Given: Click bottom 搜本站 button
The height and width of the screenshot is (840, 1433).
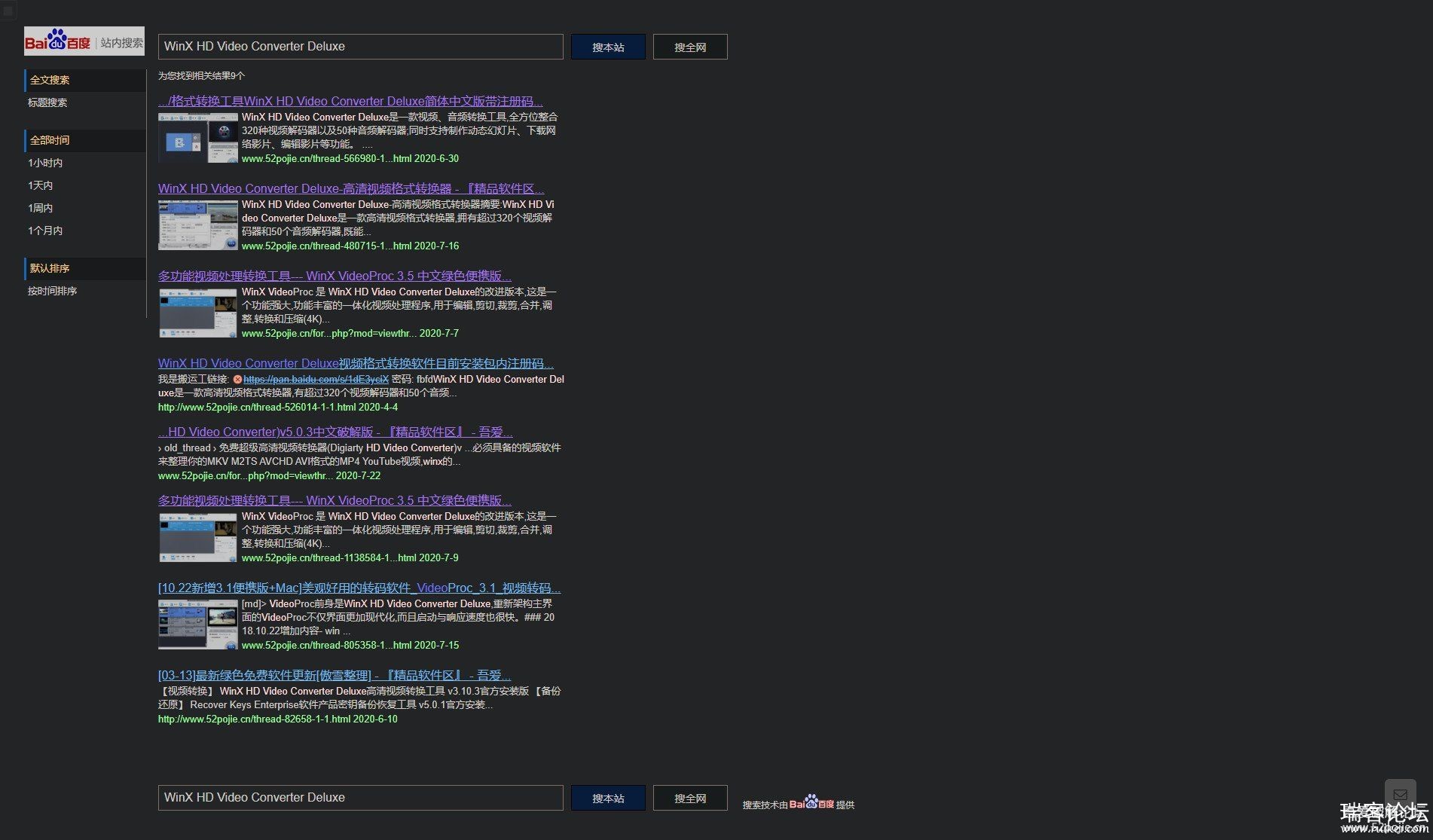Looking at the screenshot, I should [608, 798].
